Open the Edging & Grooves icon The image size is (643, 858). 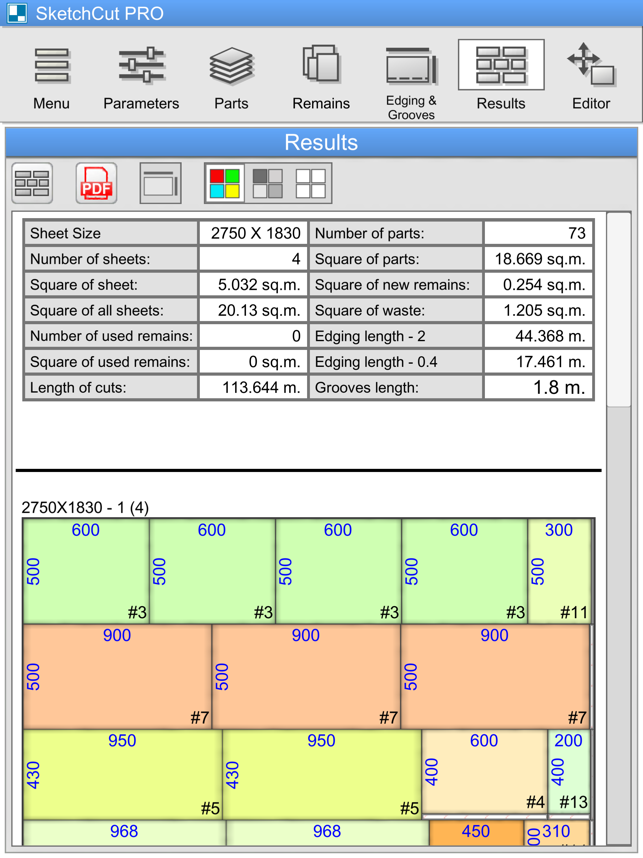pyautogui.click(x=411, y=66)
